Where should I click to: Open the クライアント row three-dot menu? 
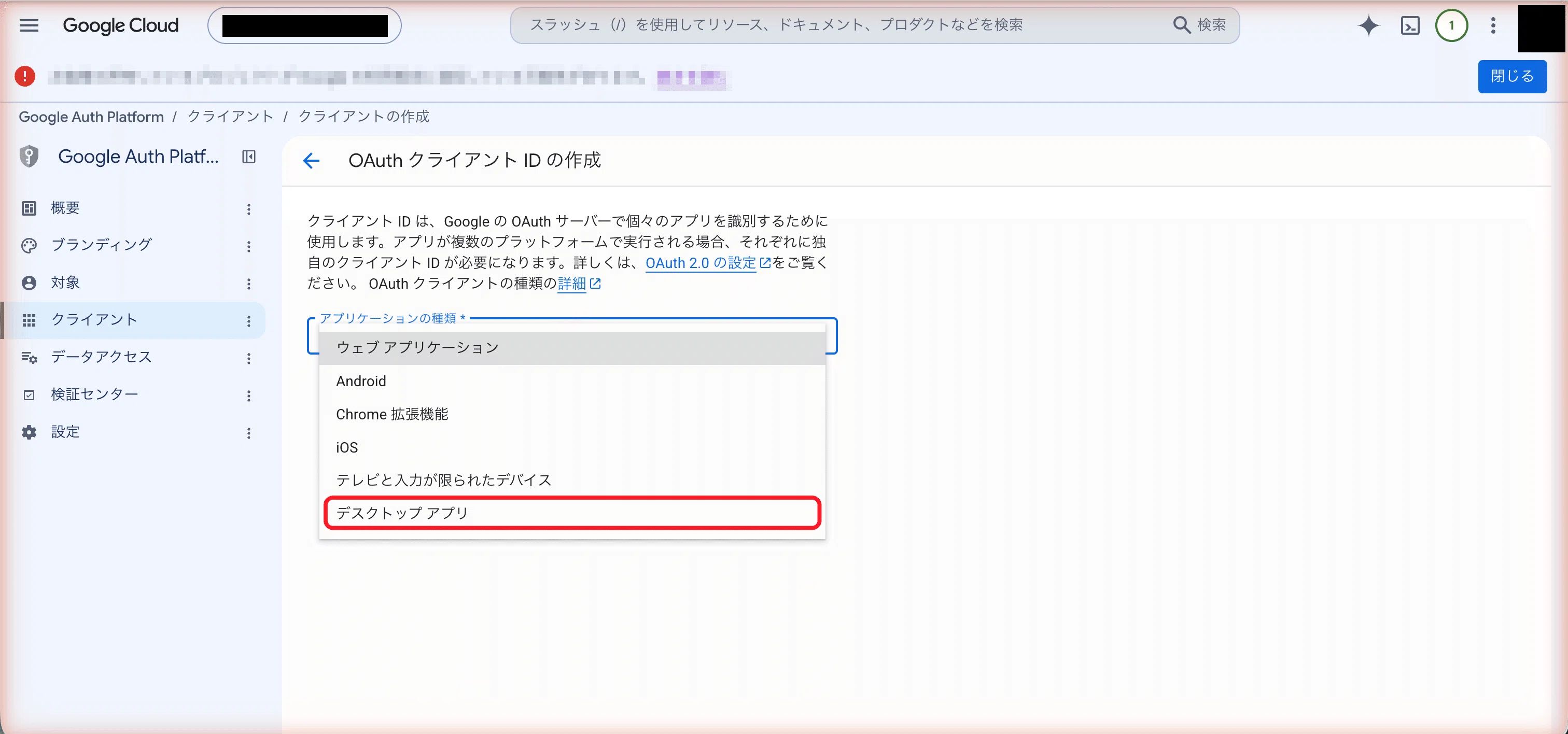point(248,321)
